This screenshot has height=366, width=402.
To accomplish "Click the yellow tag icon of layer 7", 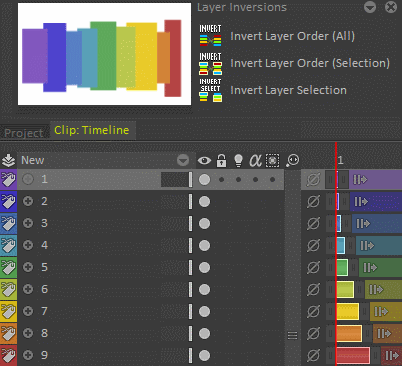I will click(x=8, y=311).
